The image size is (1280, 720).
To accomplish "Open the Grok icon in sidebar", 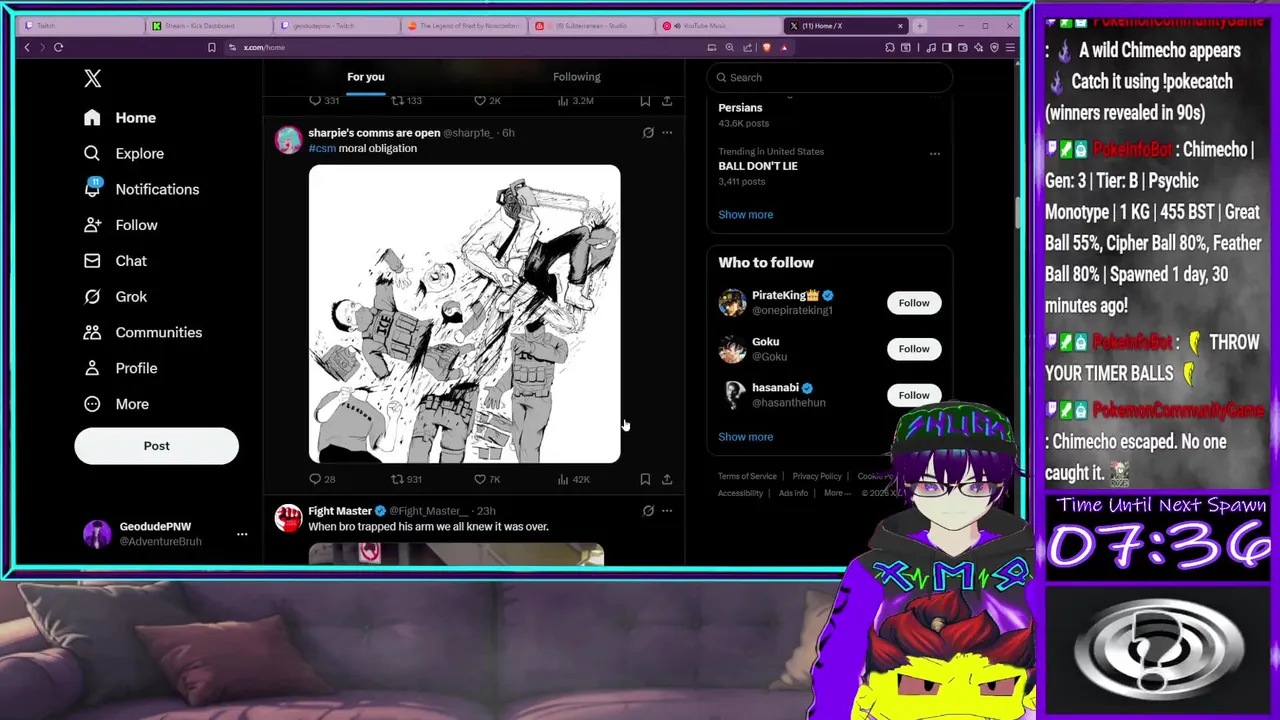I will [92, 296].
